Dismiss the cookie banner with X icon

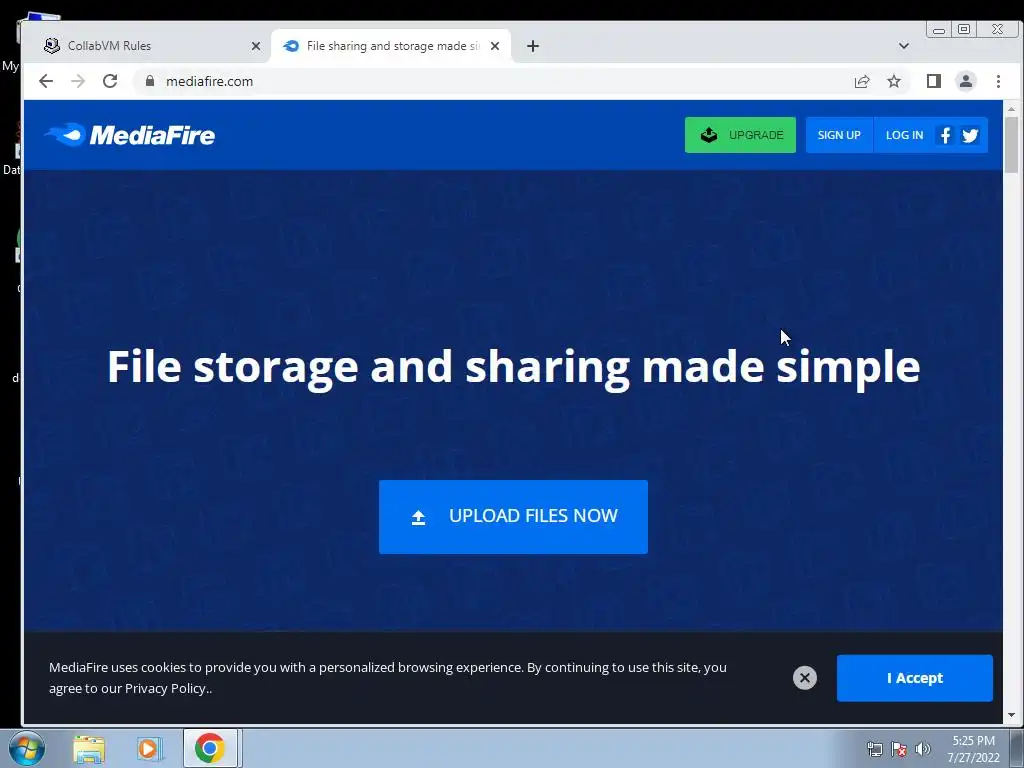pos(805,678)
